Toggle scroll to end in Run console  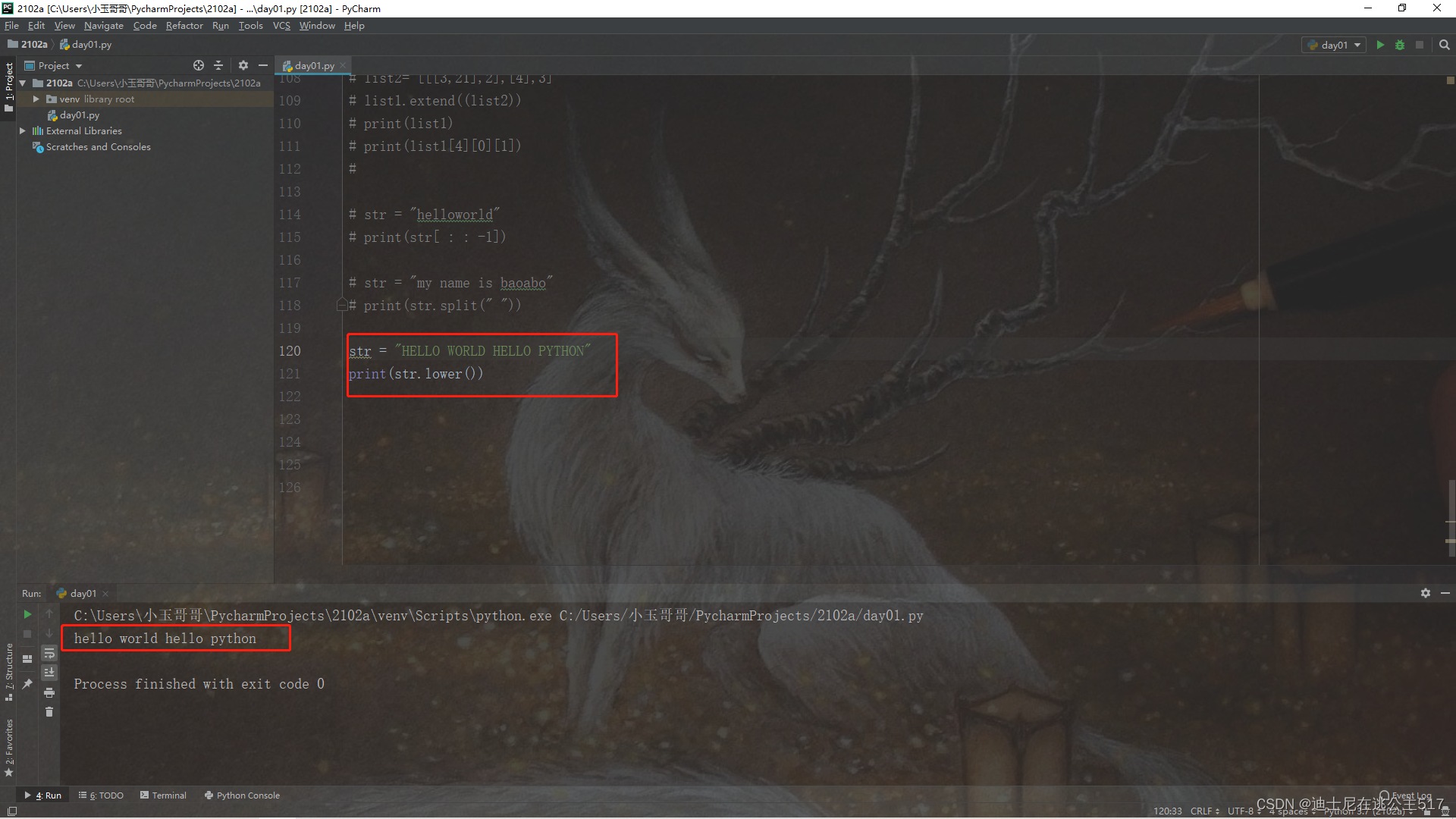point(49,673)
